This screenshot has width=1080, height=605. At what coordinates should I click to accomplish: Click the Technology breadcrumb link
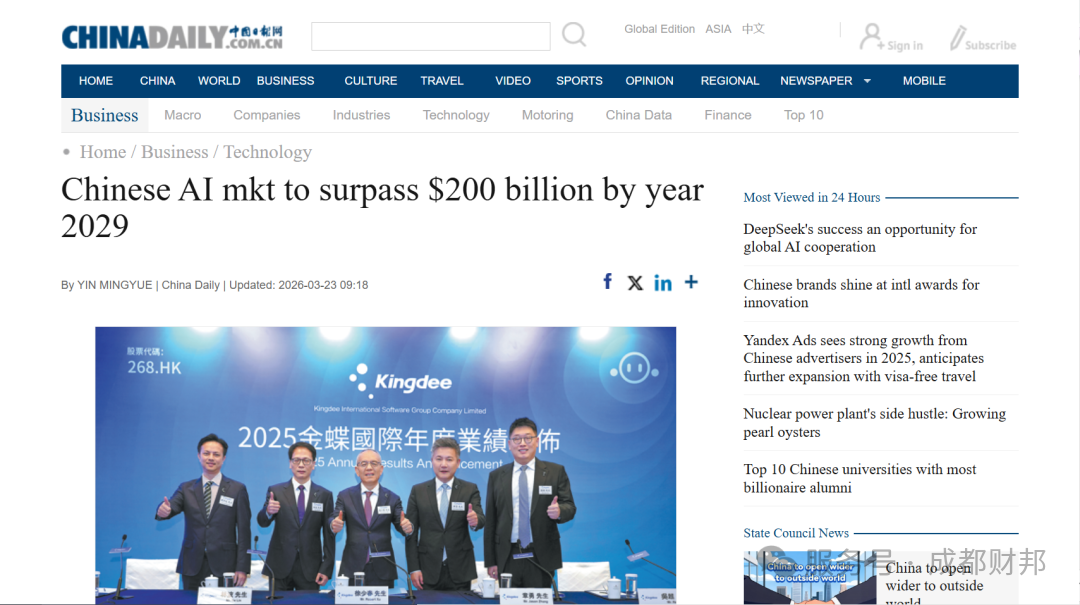pyautogui.click(x=267, y=152)
